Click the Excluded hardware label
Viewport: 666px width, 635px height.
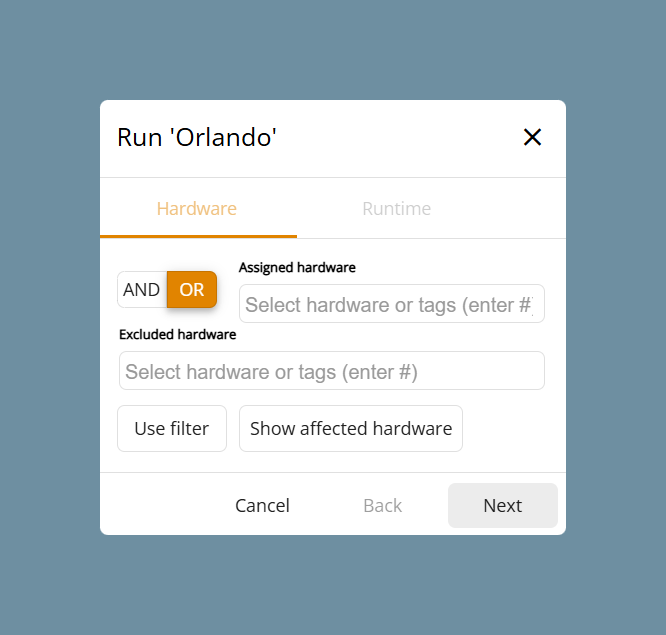(x=178, y=335)
